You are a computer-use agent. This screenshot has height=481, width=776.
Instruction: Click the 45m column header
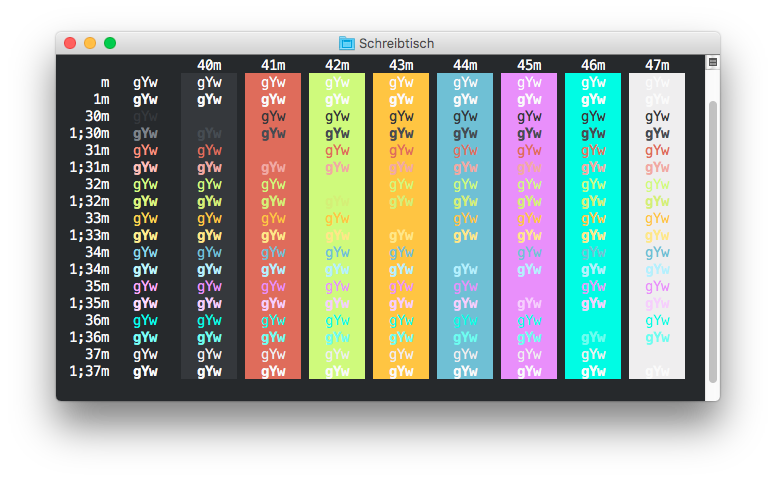(529, 65)
